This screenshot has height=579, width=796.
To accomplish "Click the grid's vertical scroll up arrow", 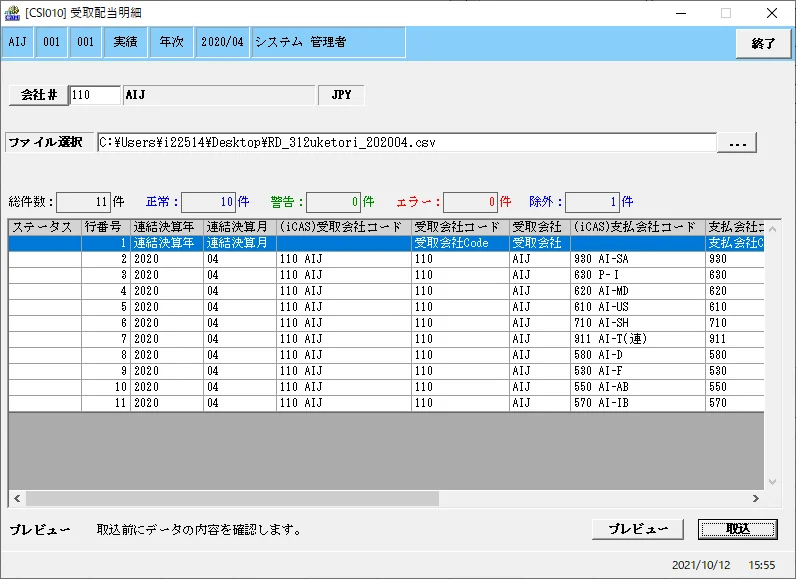I will (x=772, y=229).
